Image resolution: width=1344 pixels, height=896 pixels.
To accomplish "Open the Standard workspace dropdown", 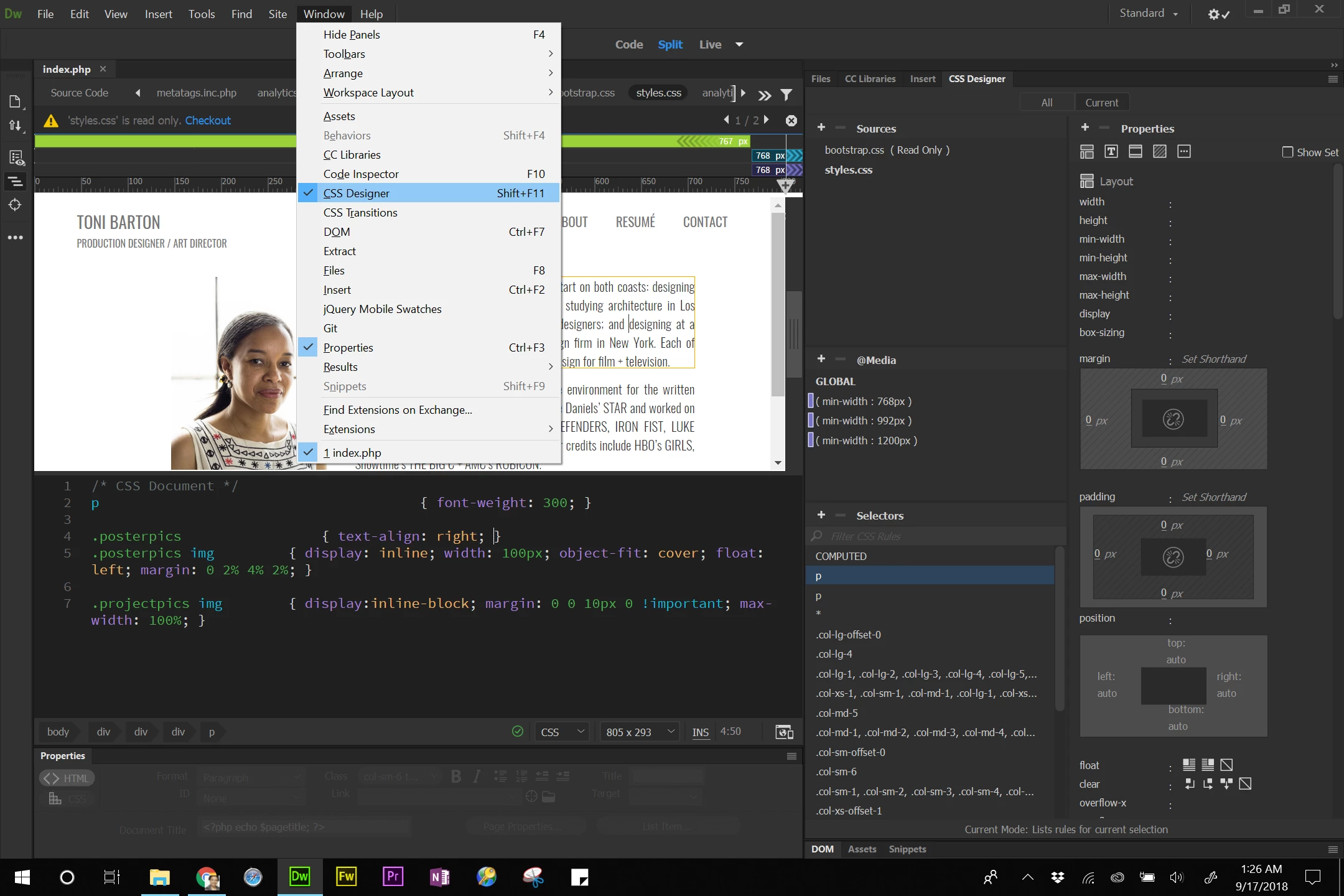I will point(1149,13).
